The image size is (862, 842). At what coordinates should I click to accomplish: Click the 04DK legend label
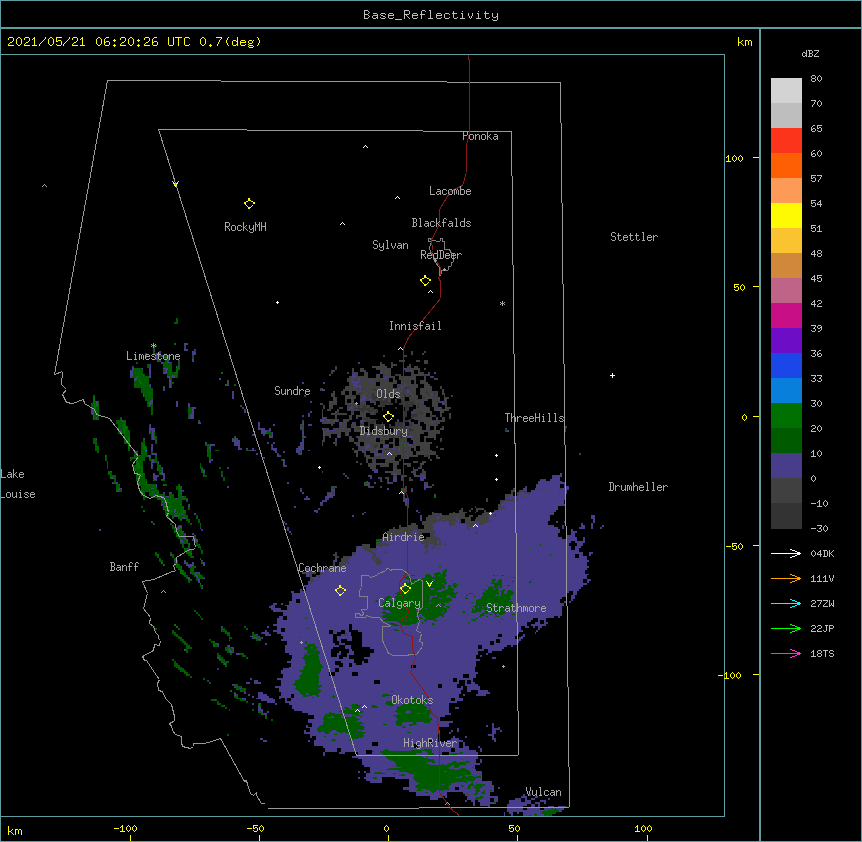[822, 553]
